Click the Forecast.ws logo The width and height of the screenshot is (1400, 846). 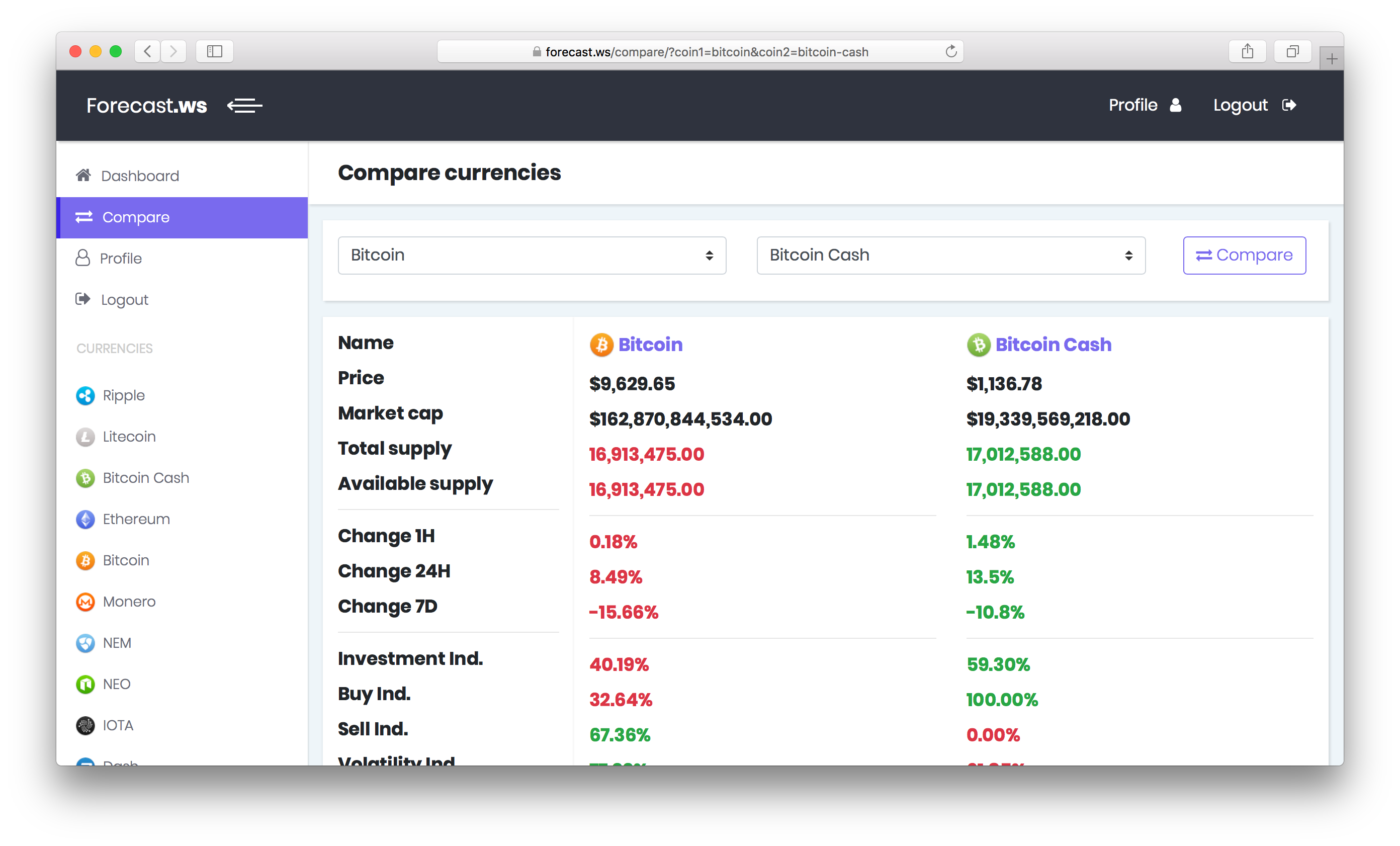pos(147,105)
